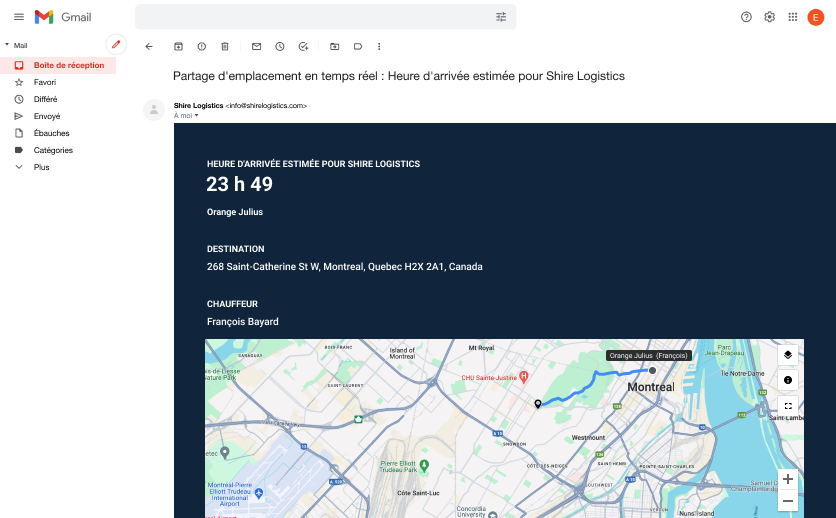
Task: Add email to Tasks
Action: pos(303,46)
